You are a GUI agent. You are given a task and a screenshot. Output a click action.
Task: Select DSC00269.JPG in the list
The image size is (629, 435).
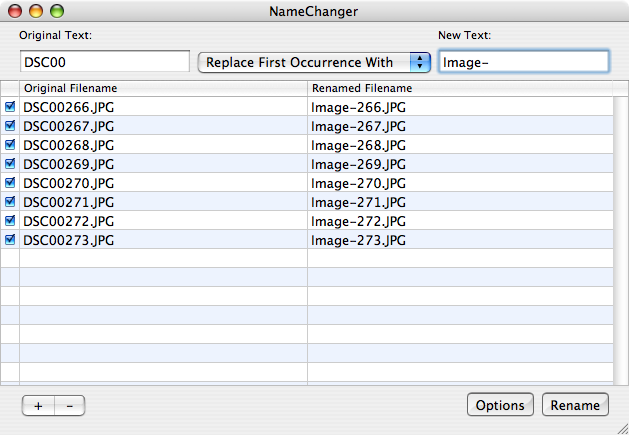pos(69,165)
